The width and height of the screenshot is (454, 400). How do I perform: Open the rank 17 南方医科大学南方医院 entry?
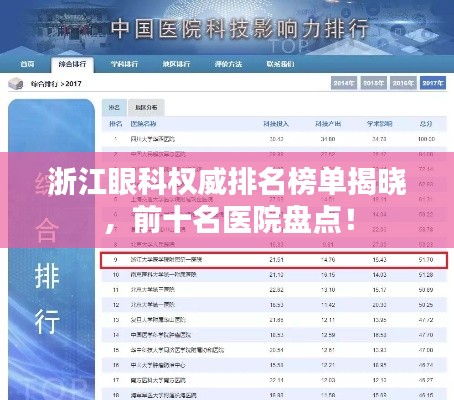(158, 380)
